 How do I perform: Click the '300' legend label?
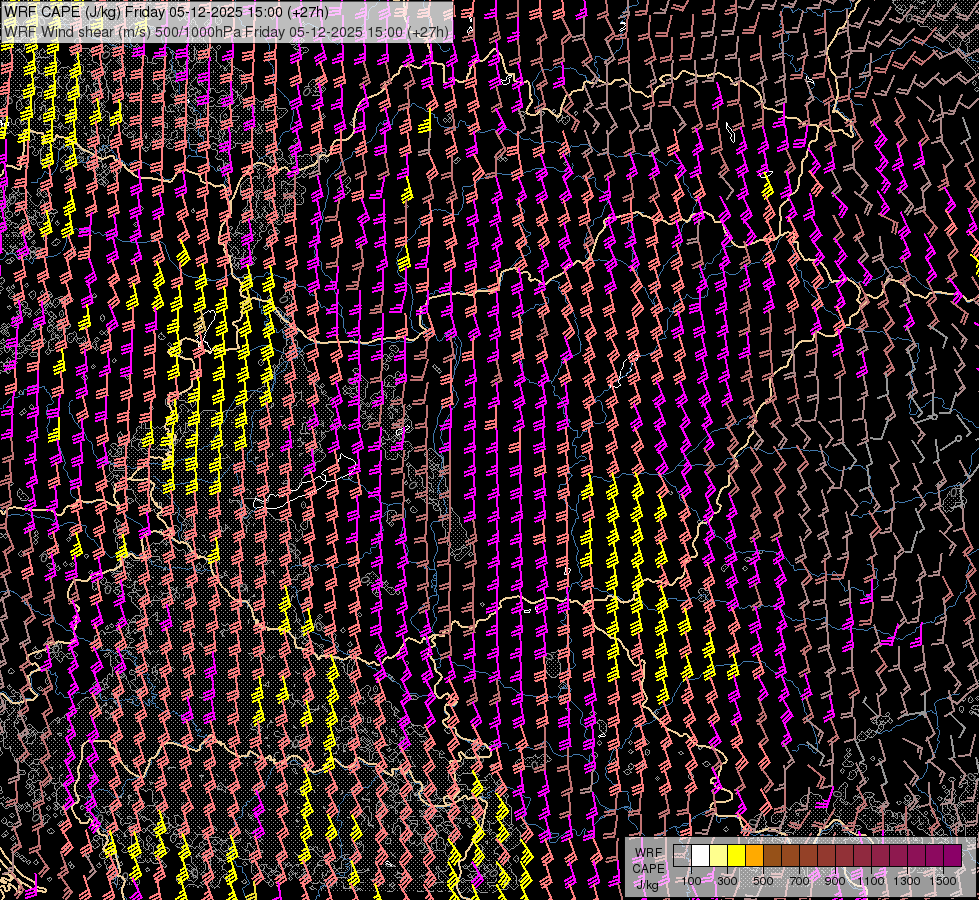(727, 881)
